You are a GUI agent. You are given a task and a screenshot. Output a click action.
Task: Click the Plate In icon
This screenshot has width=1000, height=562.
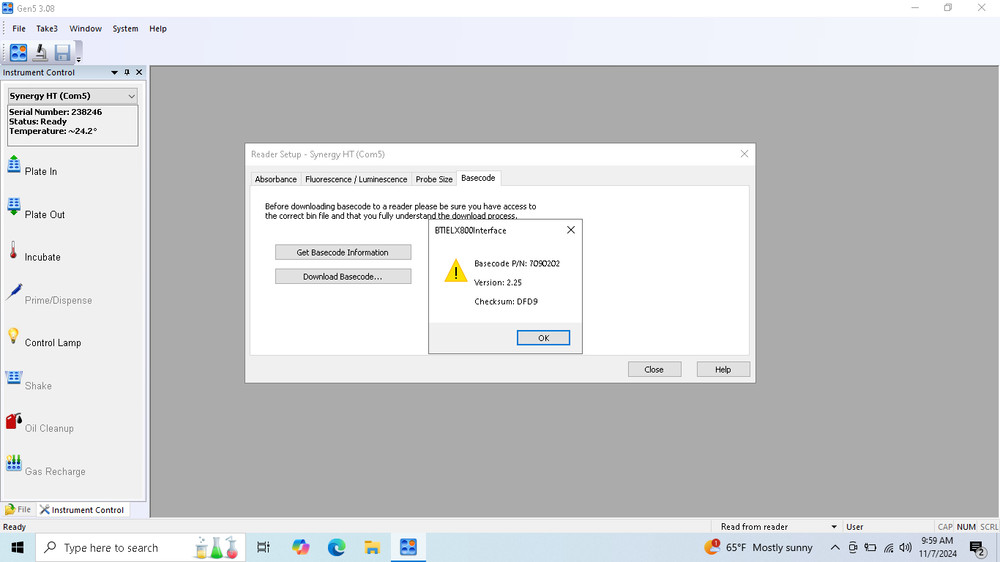[14, 165]
